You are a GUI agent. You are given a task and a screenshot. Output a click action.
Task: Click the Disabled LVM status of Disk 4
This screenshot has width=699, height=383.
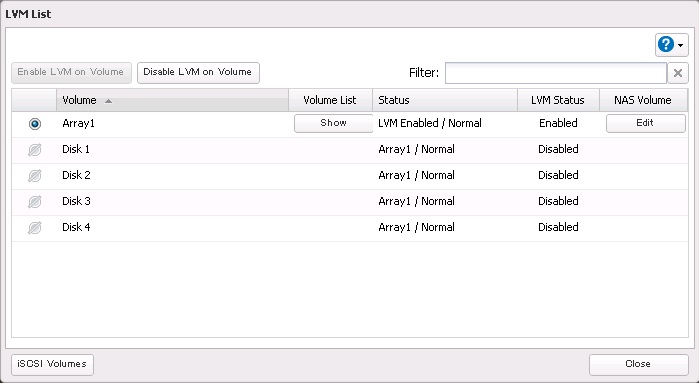(x=558, y=227)
